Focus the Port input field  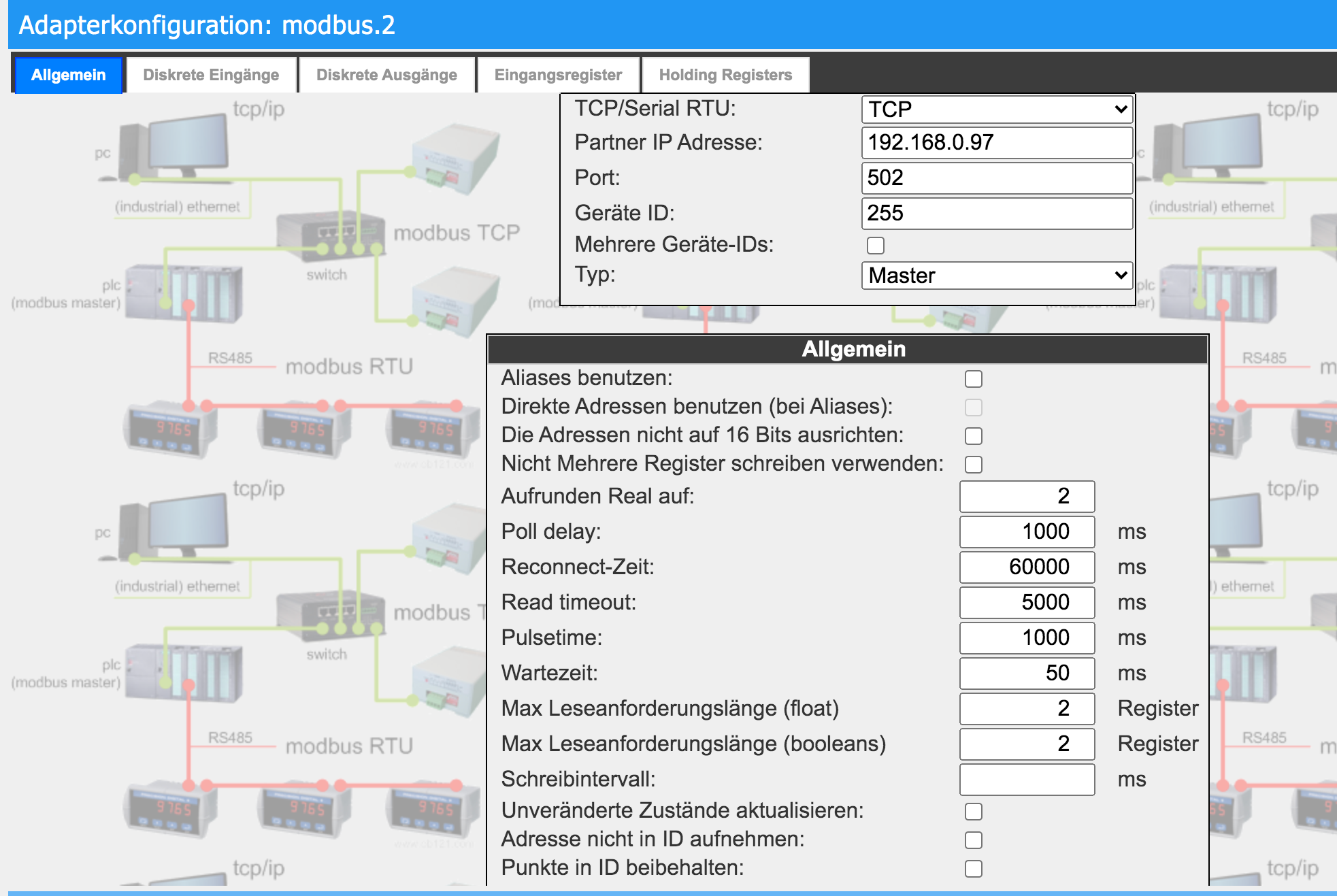[997, 178]
